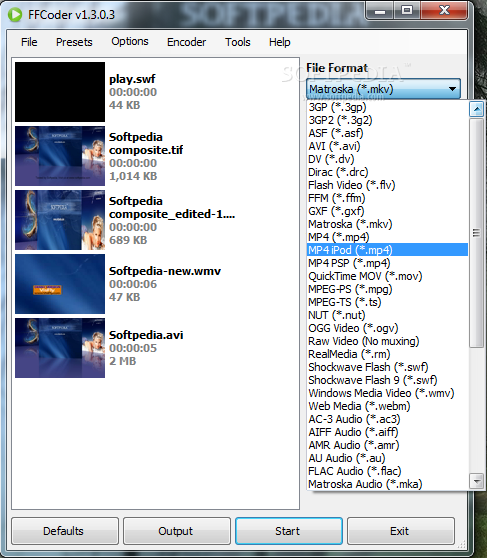
Task: Select Softpedia.avi thumbnail
Action: (60, 348)
